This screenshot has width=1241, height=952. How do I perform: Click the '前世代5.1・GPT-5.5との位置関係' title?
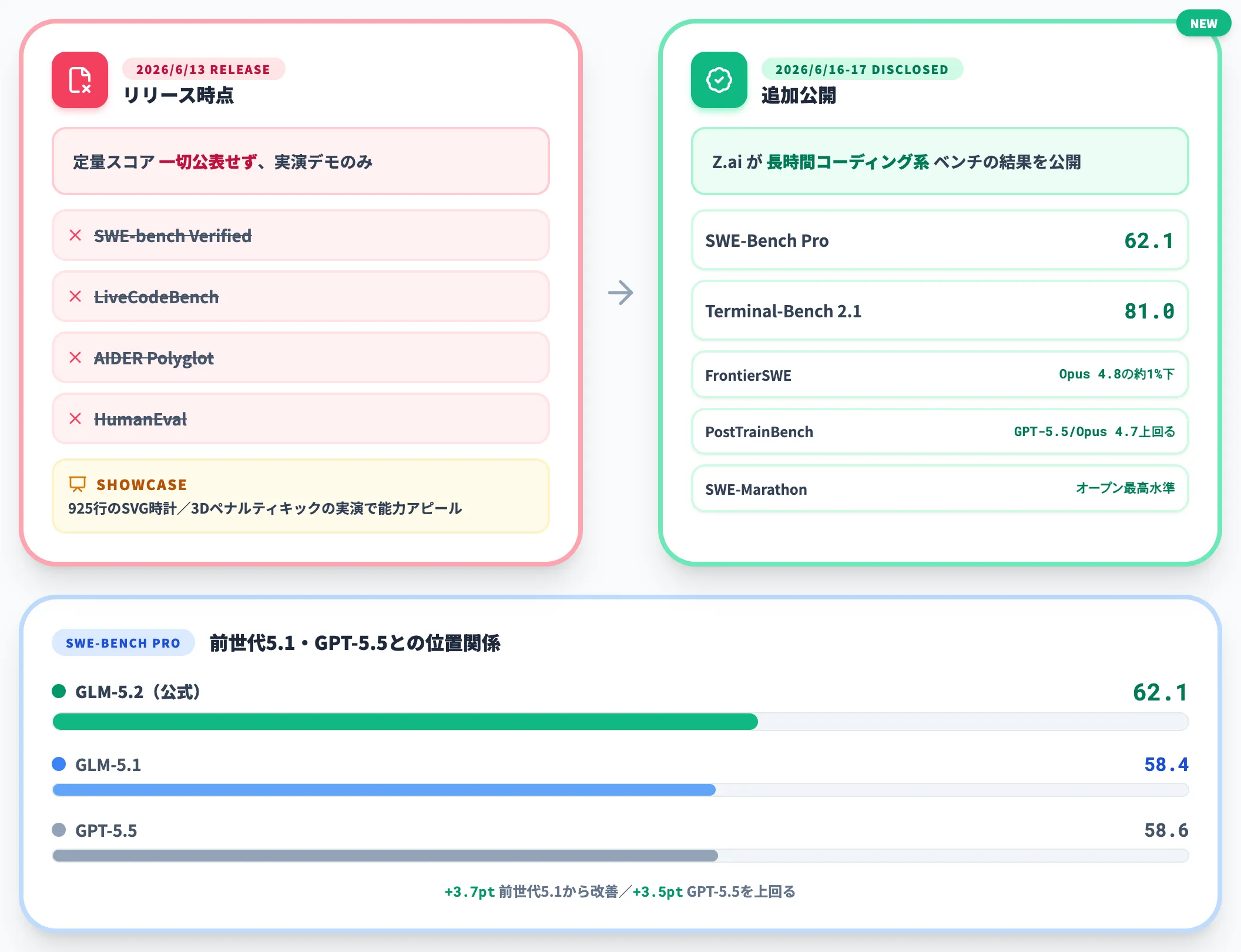pyautogui.click(x=355, y=643)
